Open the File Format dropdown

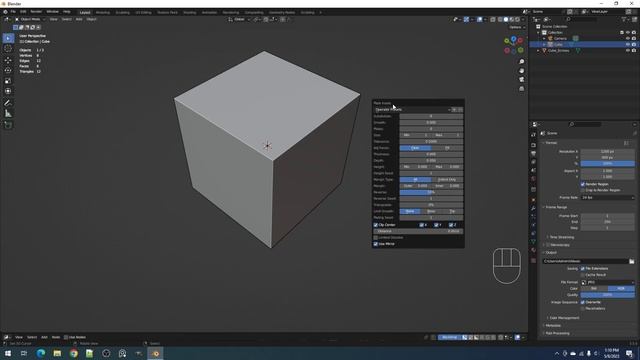pos(608,282)
